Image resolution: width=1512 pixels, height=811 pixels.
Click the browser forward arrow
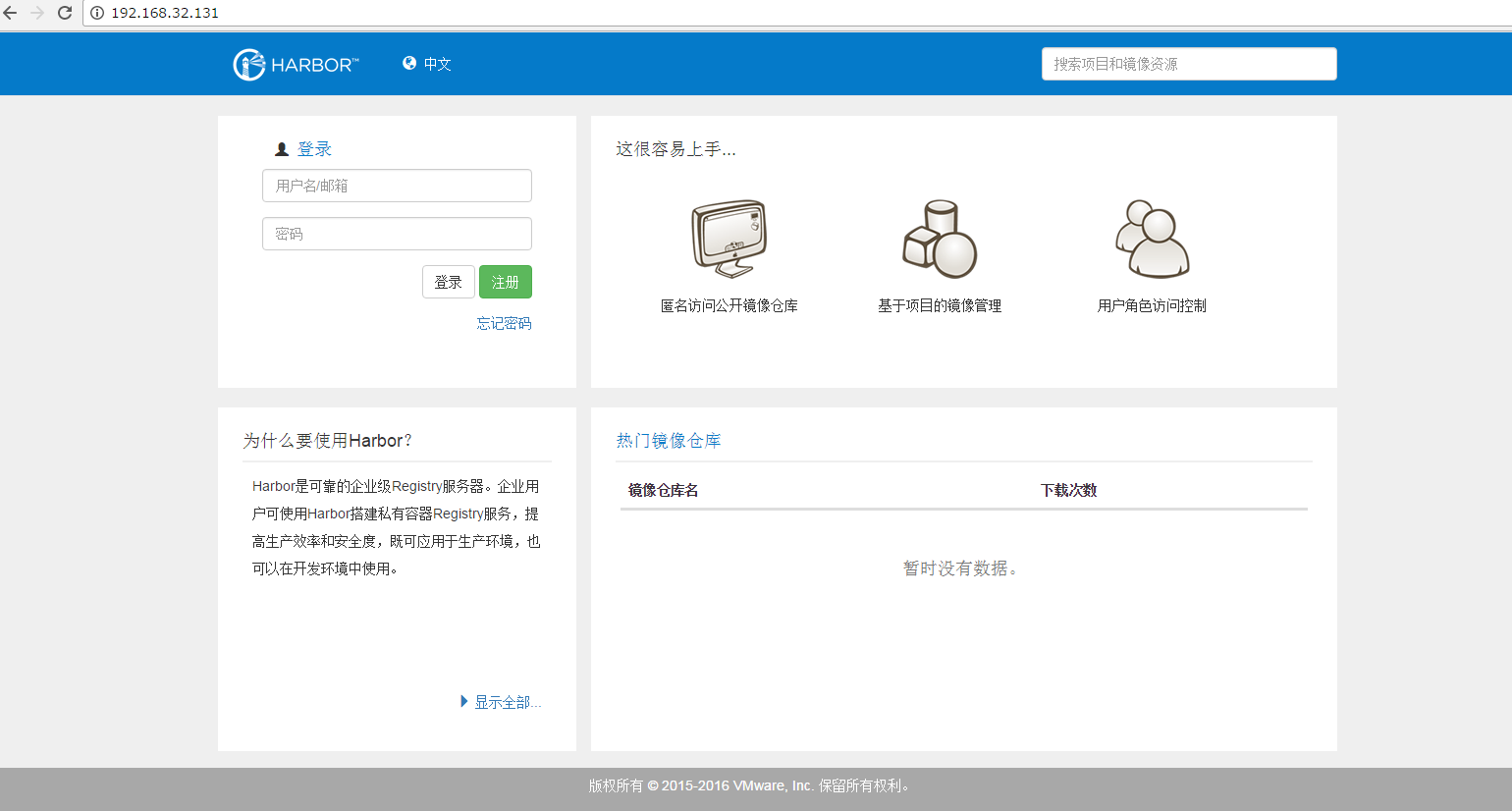37,13
